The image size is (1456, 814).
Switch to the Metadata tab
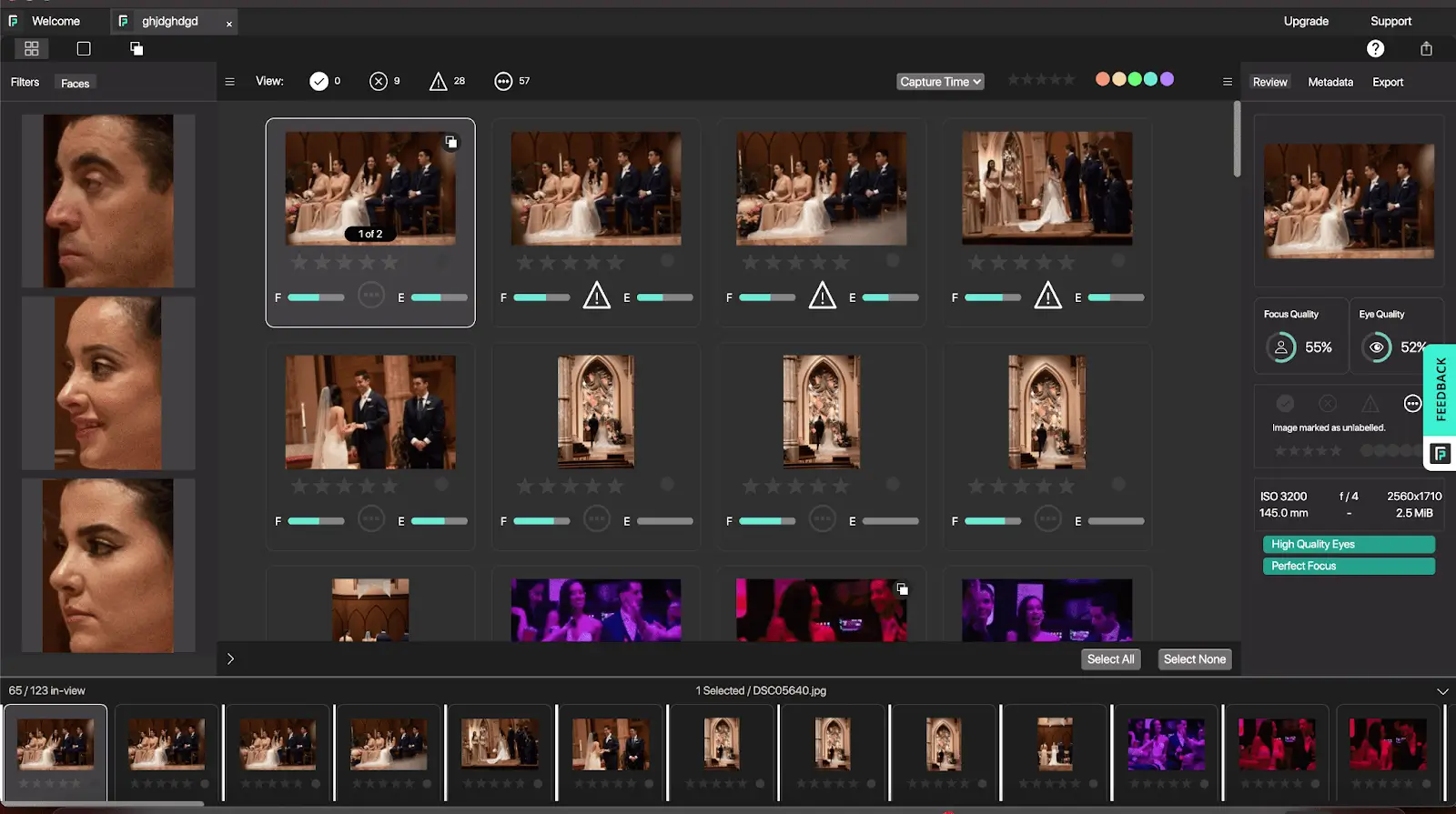(1330, 82)
